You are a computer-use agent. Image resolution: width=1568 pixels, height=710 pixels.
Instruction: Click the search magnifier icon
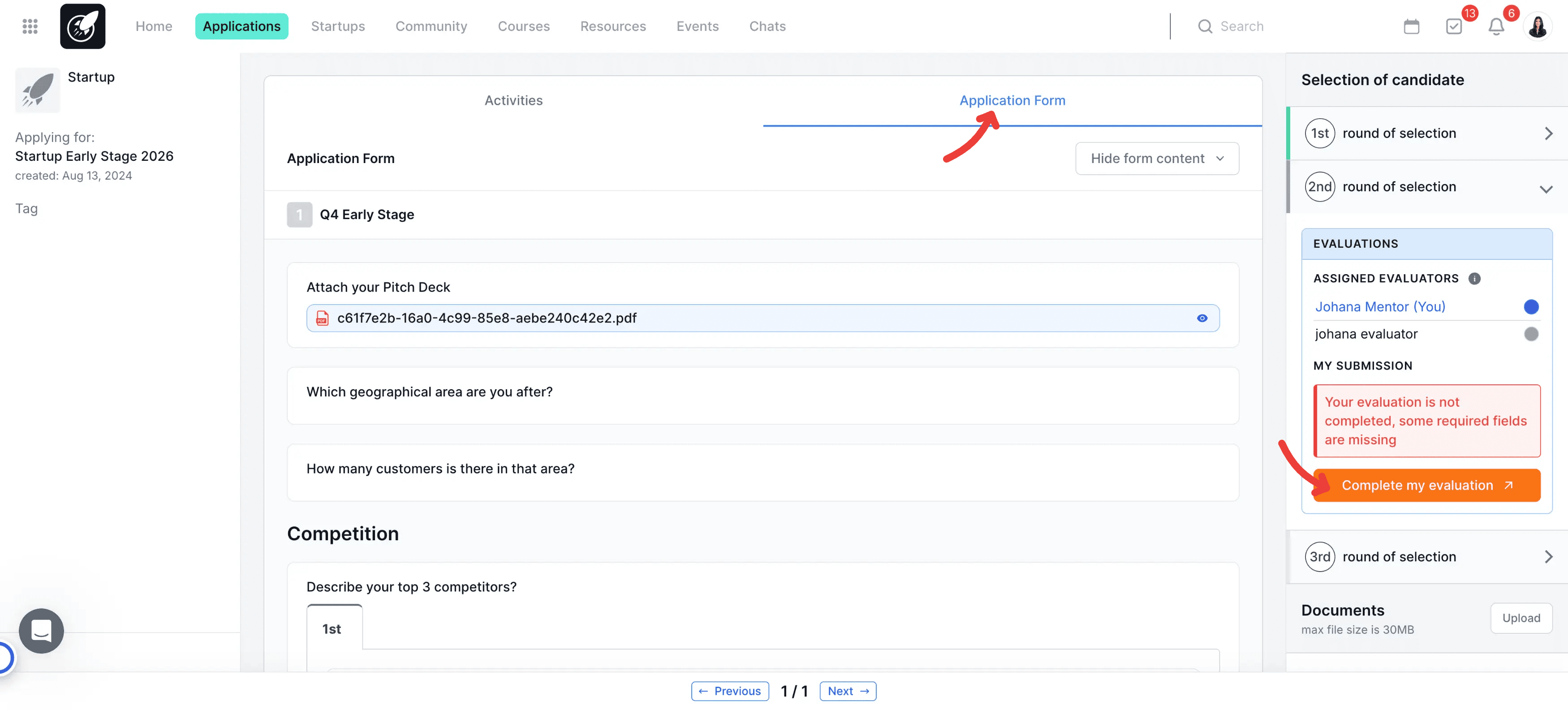click(1205, 26)
